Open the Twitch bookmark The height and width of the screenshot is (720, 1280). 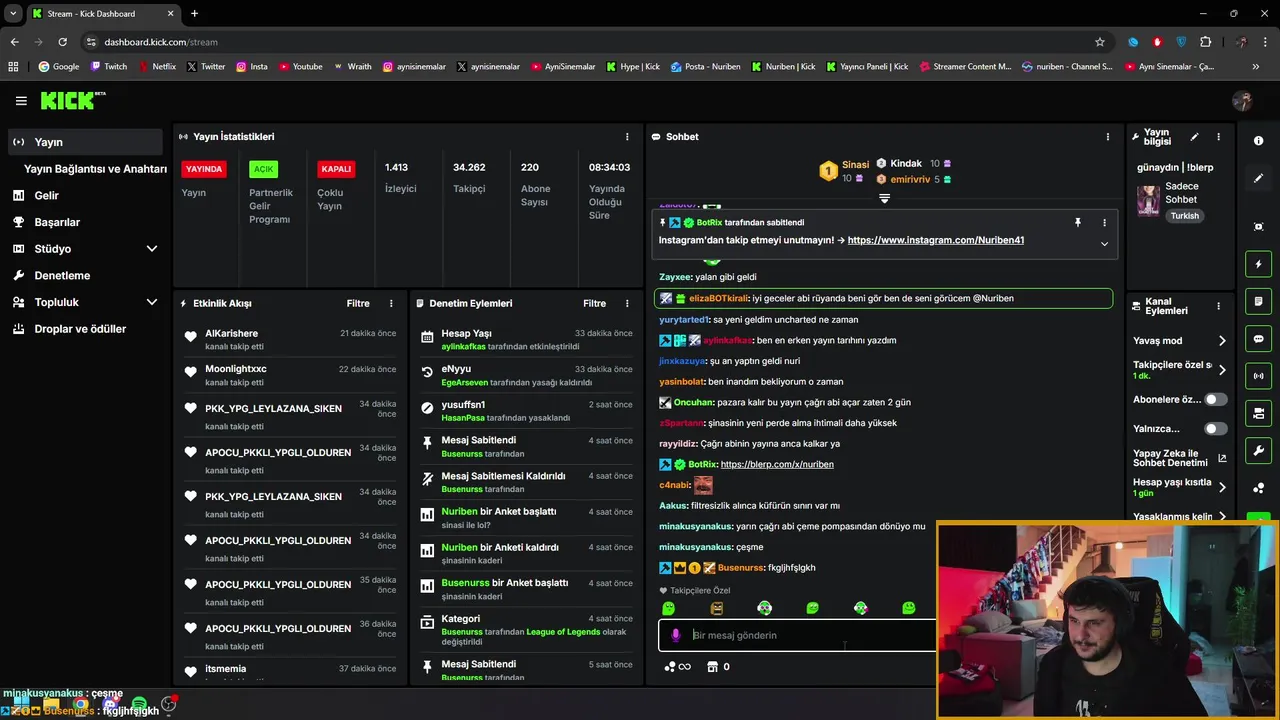[x=109, y=67]
